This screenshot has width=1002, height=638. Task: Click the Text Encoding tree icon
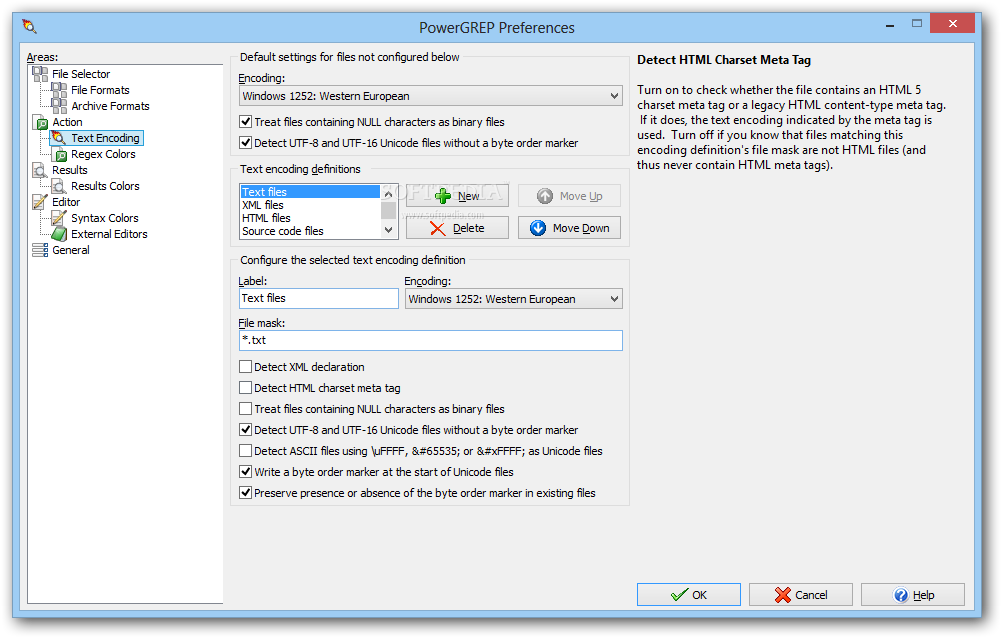pyautogui.click(x=59, y=138)
